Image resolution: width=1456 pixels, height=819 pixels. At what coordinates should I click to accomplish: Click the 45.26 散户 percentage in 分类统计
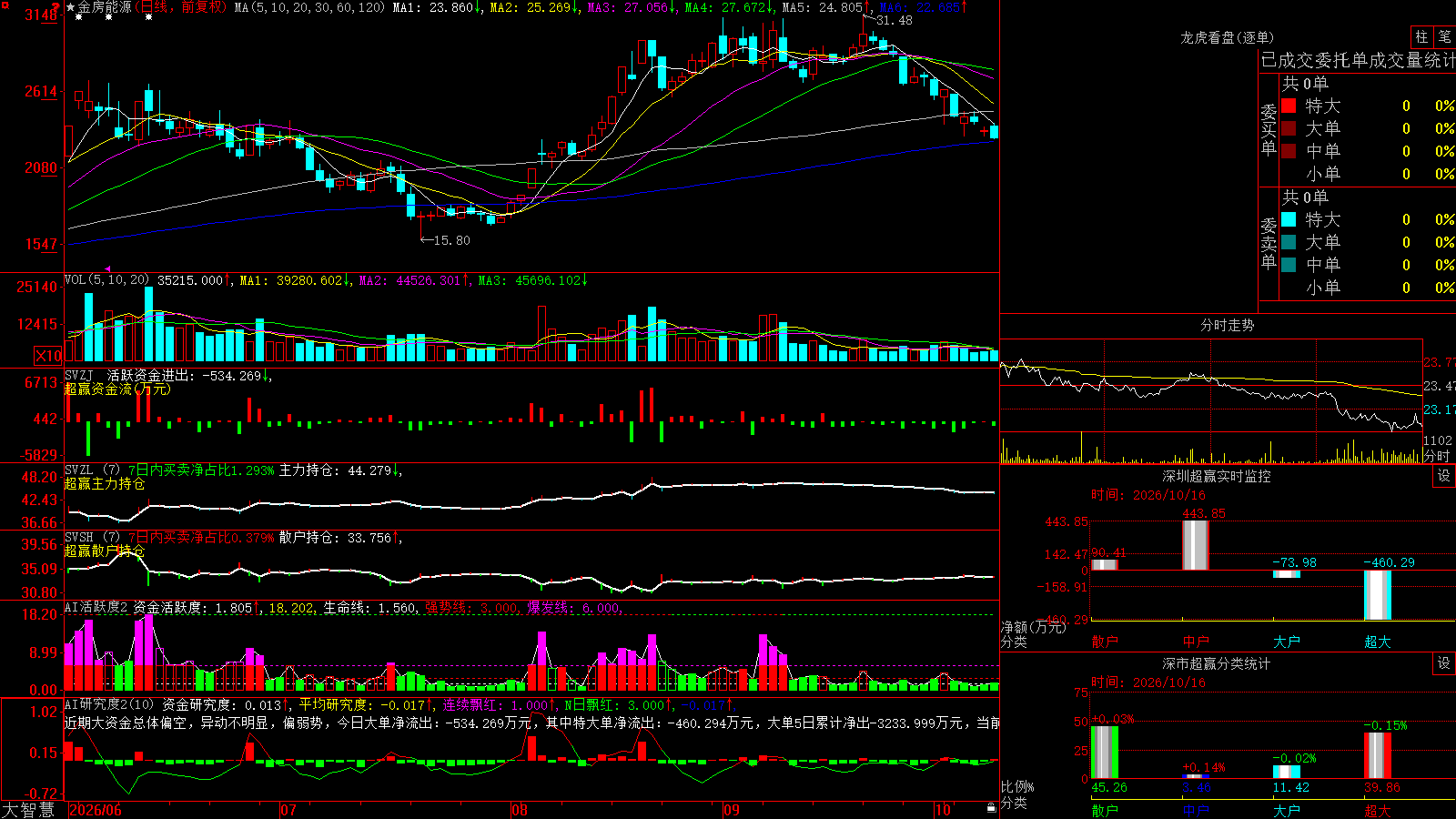[x=1109, y=787]
